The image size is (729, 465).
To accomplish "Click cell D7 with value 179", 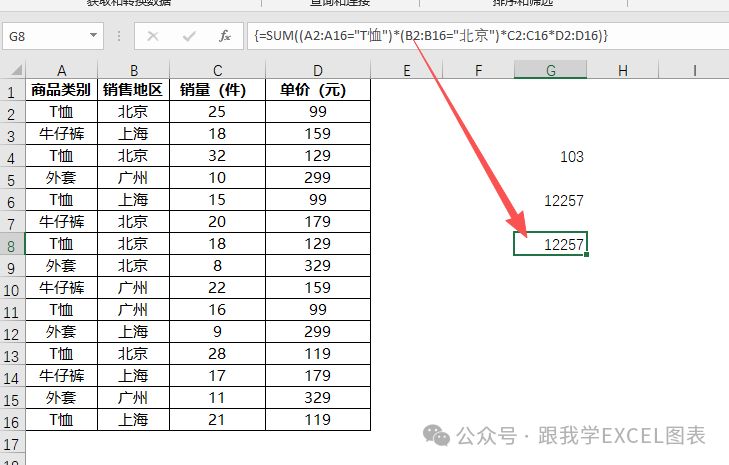I will [318, 222].
